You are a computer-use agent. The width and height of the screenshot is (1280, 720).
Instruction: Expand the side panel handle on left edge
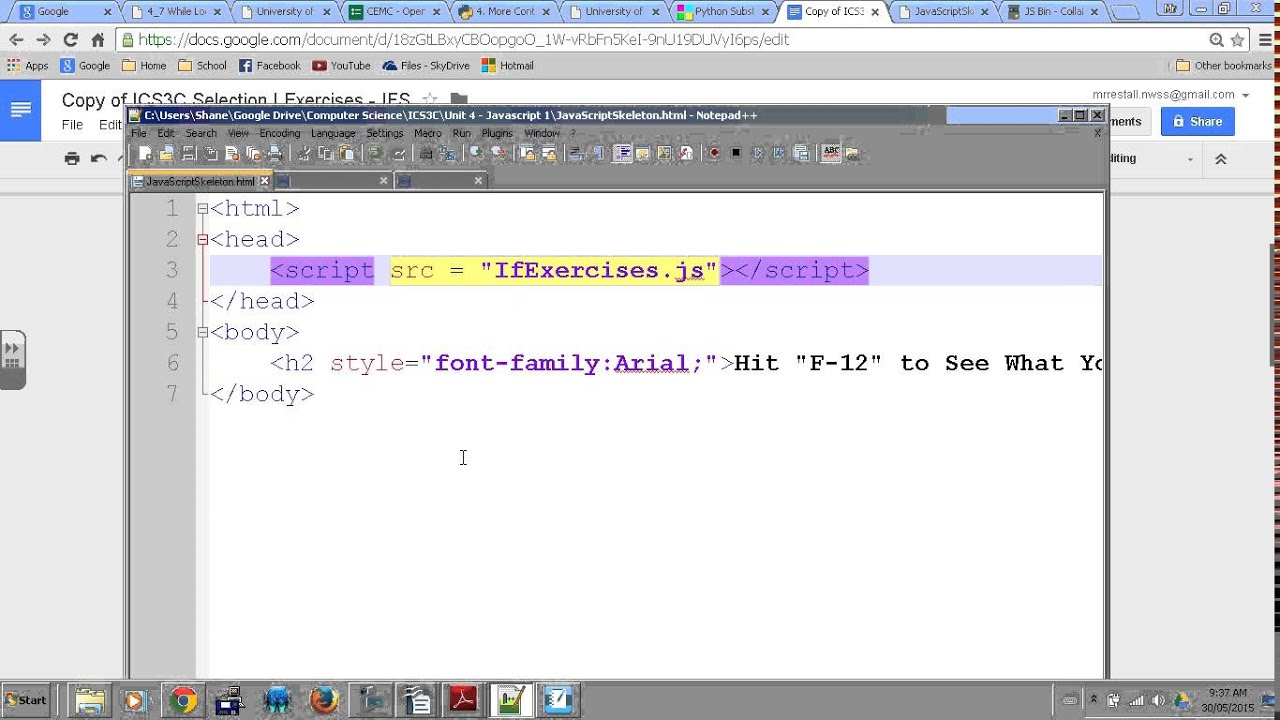tap(12, 359)
